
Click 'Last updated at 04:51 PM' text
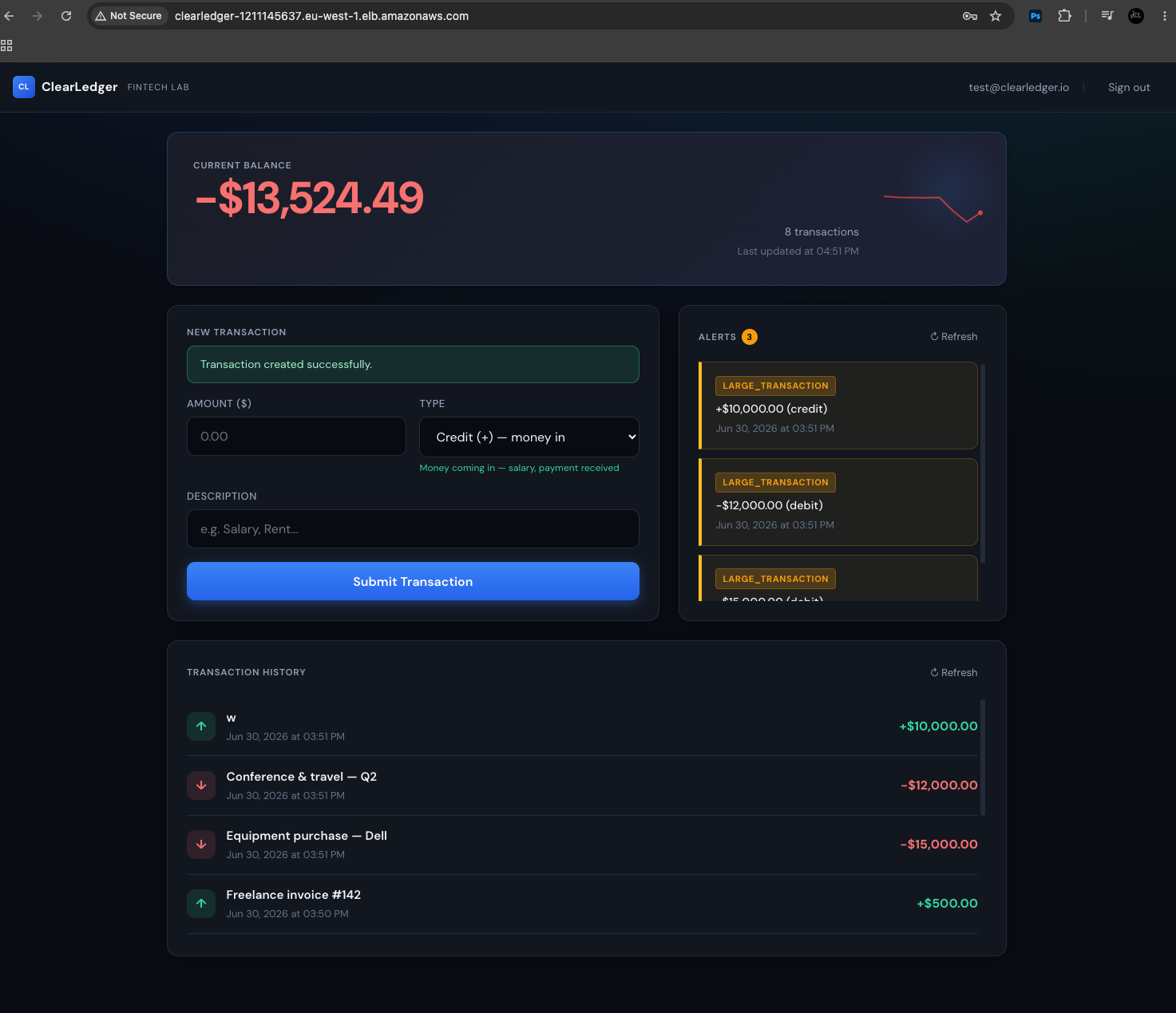pos(798,251)
